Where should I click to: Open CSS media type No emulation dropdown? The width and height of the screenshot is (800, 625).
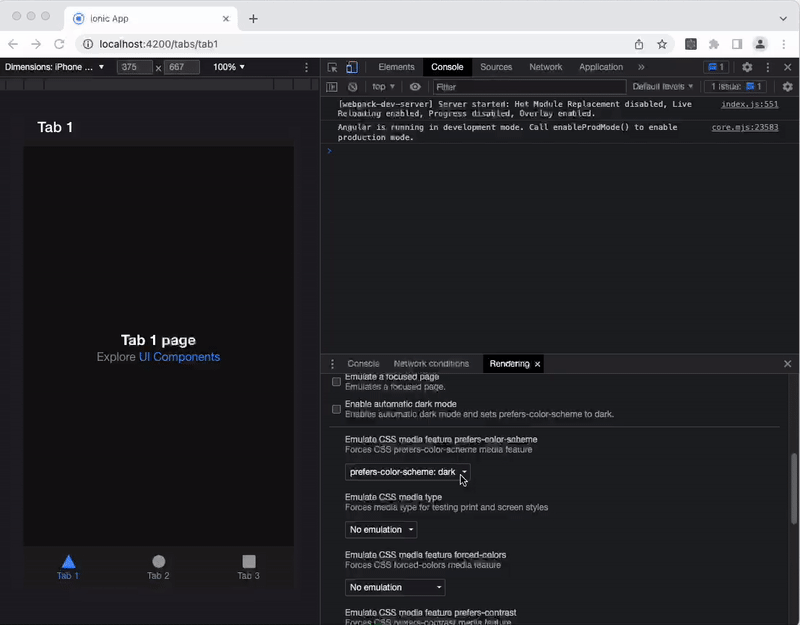point(381,530)
